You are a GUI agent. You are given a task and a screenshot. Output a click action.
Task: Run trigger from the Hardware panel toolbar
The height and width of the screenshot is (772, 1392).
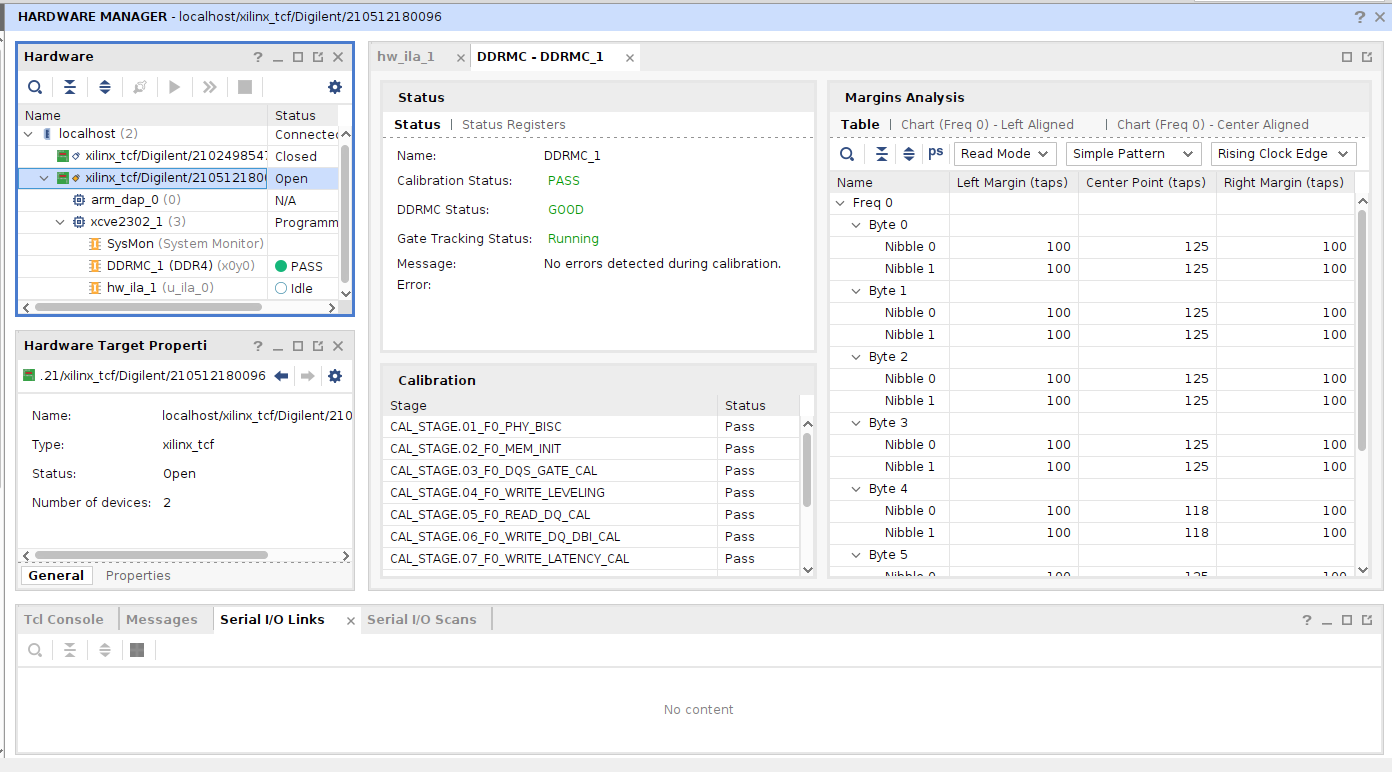[175, 87]
